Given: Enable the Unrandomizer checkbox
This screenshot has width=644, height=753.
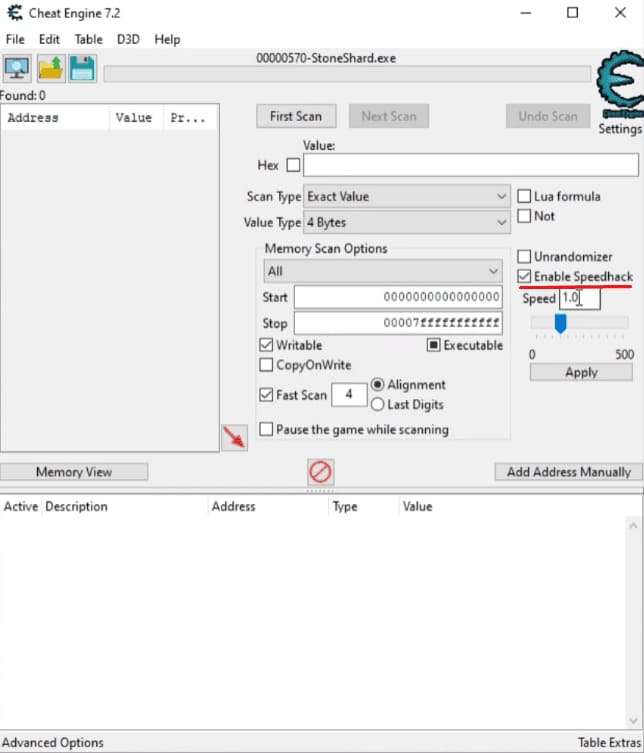Looking at the screenshot, I should pyautogui.click(x=524, y=256).
